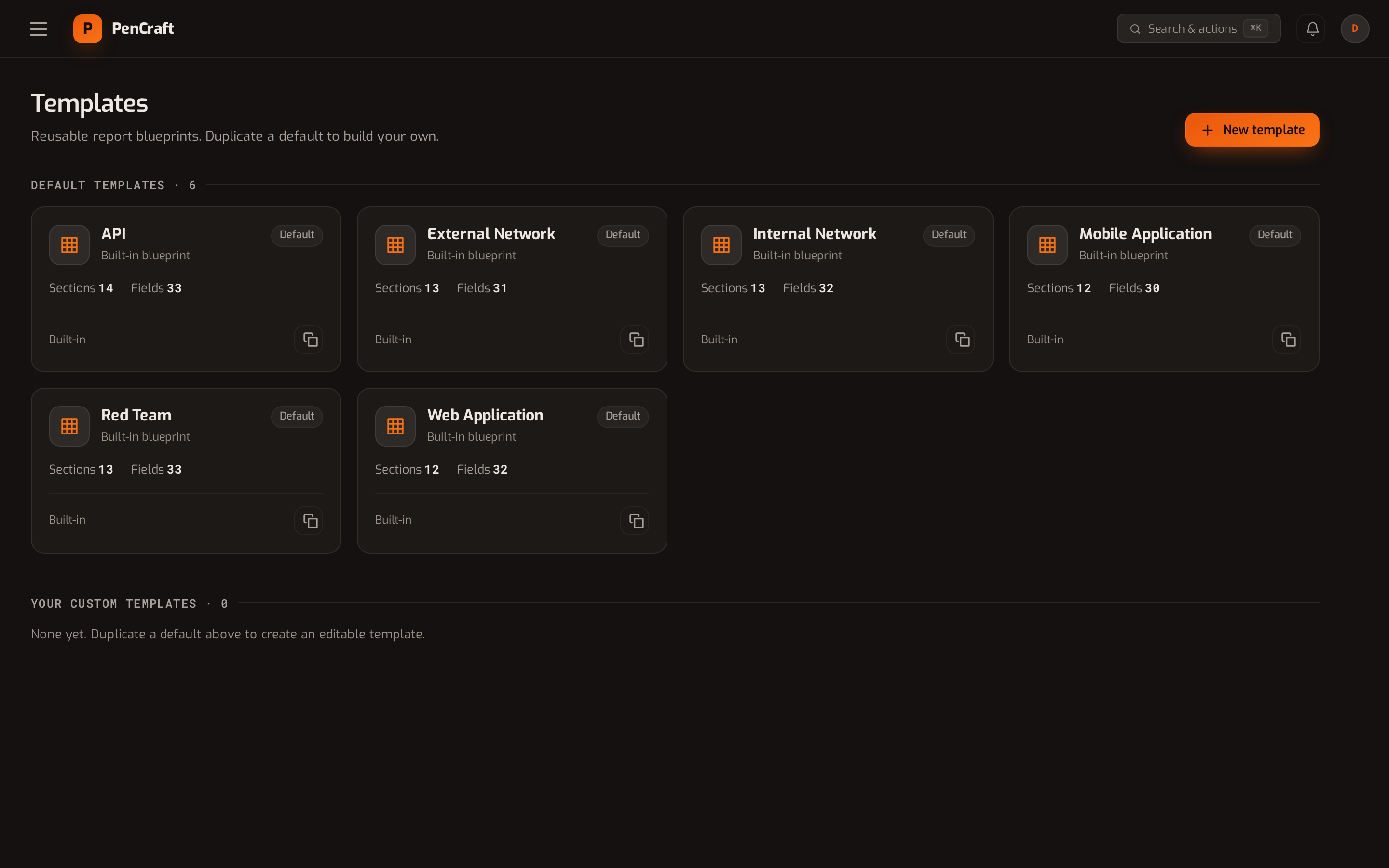Click the PenCraft brand name
This screenshot has height=868, width=1389.
tap(143, 29)
